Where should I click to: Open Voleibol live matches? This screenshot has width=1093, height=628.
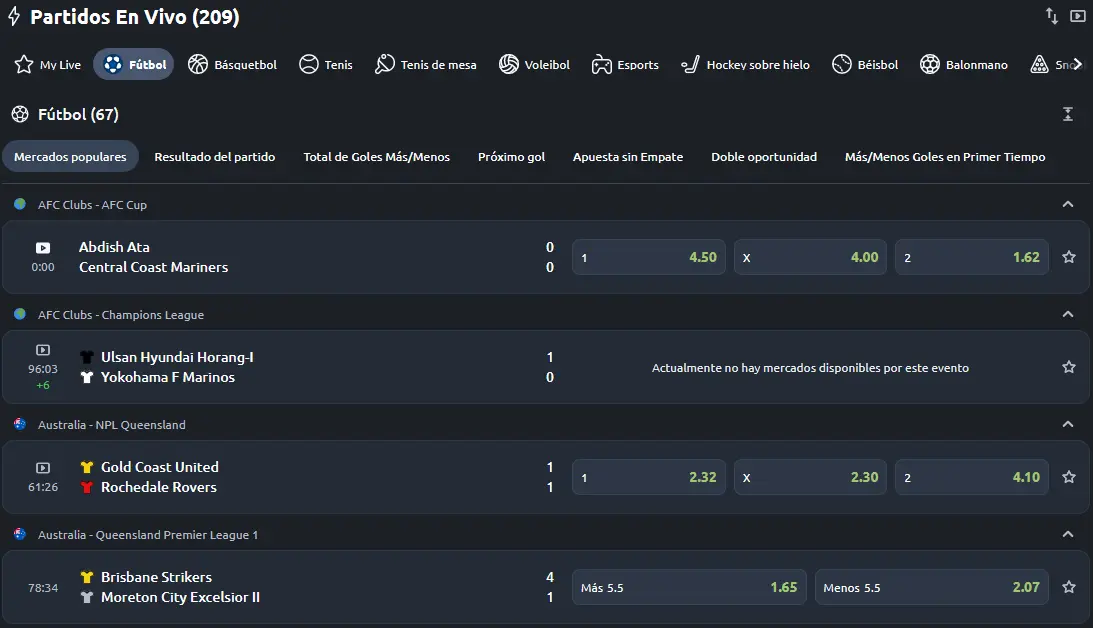pos(534,65)
